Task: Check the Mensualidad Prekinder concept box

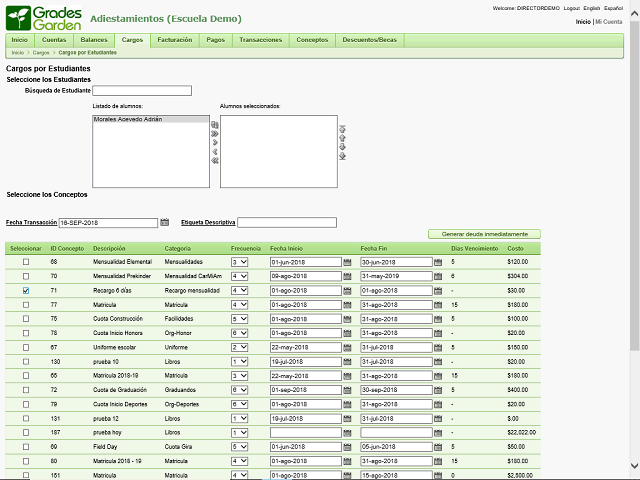Action: (26, 276)
